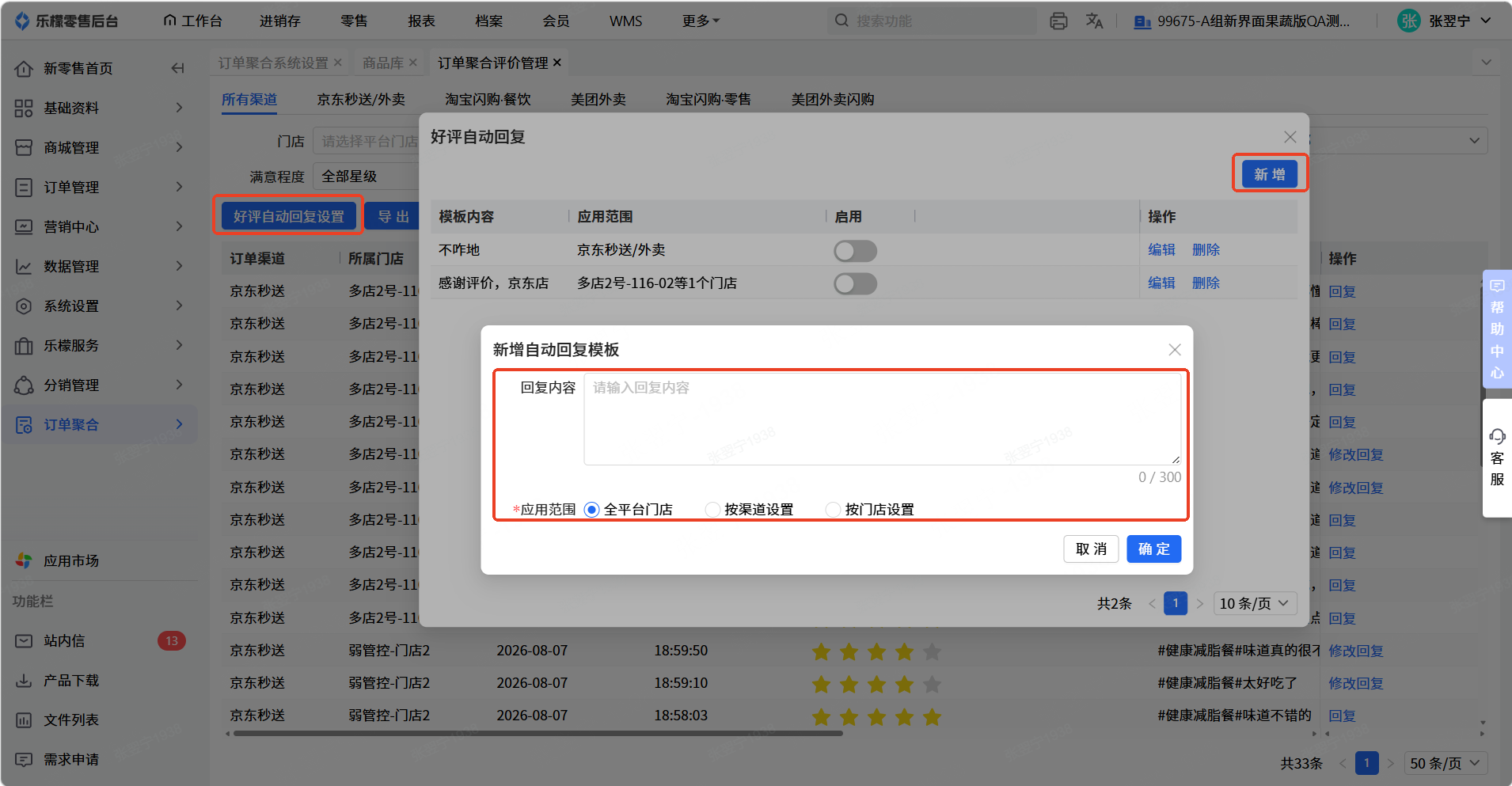This screenshot has height=786, width=1512.
Task: Click the 商城管理 store icon
Action: pos(24,148)
